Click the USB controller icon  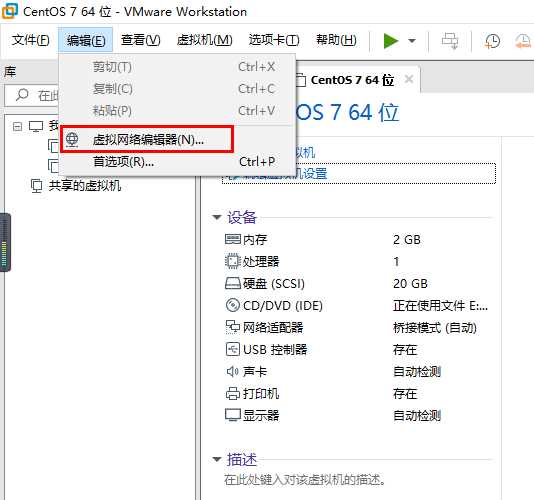233,349
